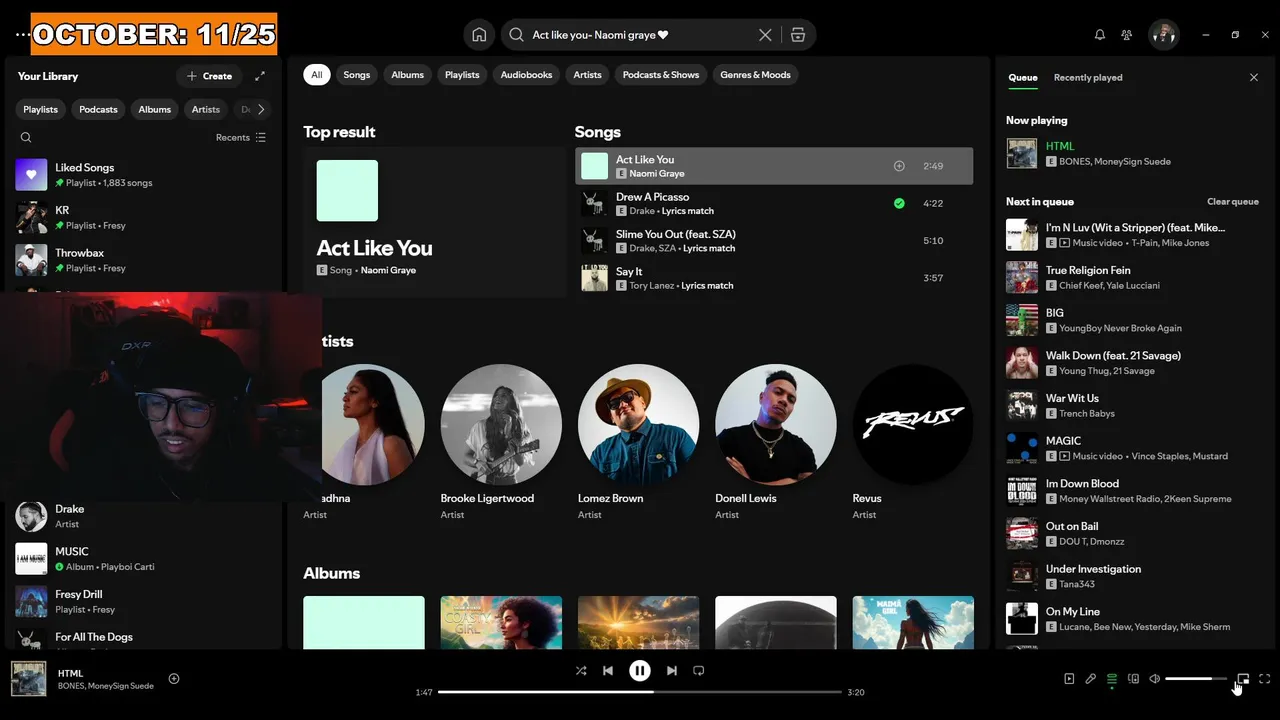Image resolution: width=1280 pixels, height=720 pixels.
Task: Select Audiobooks search filter
Action: (x=527, y=75)
